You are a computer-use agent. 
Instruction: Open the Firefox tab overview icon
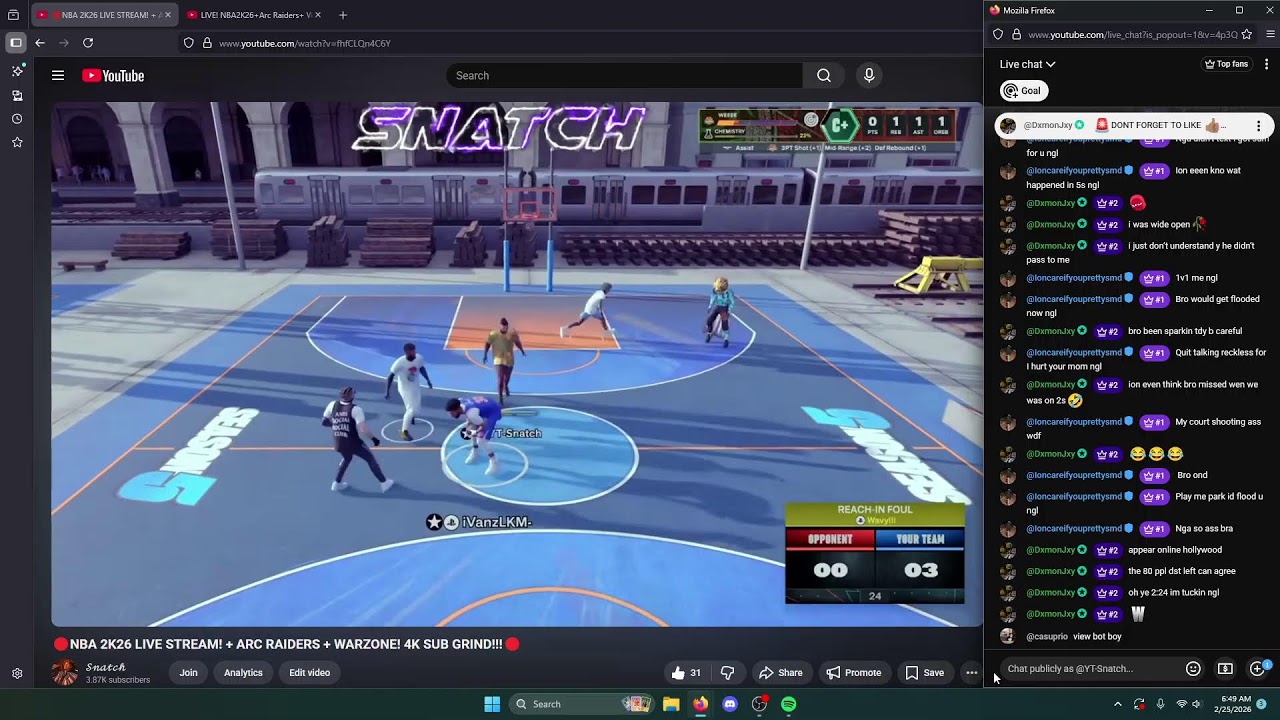click(13, 15)
